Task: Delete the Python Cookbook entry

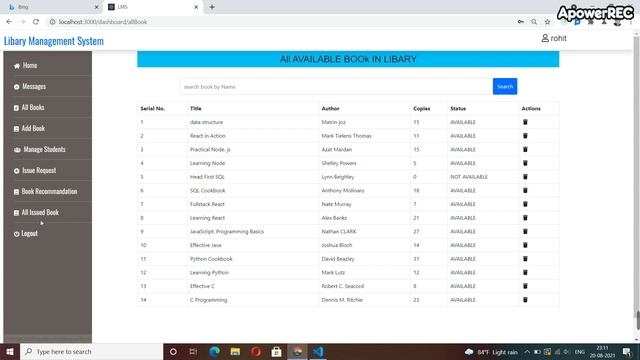Action: pyautogui.click(x=525, y=259)
